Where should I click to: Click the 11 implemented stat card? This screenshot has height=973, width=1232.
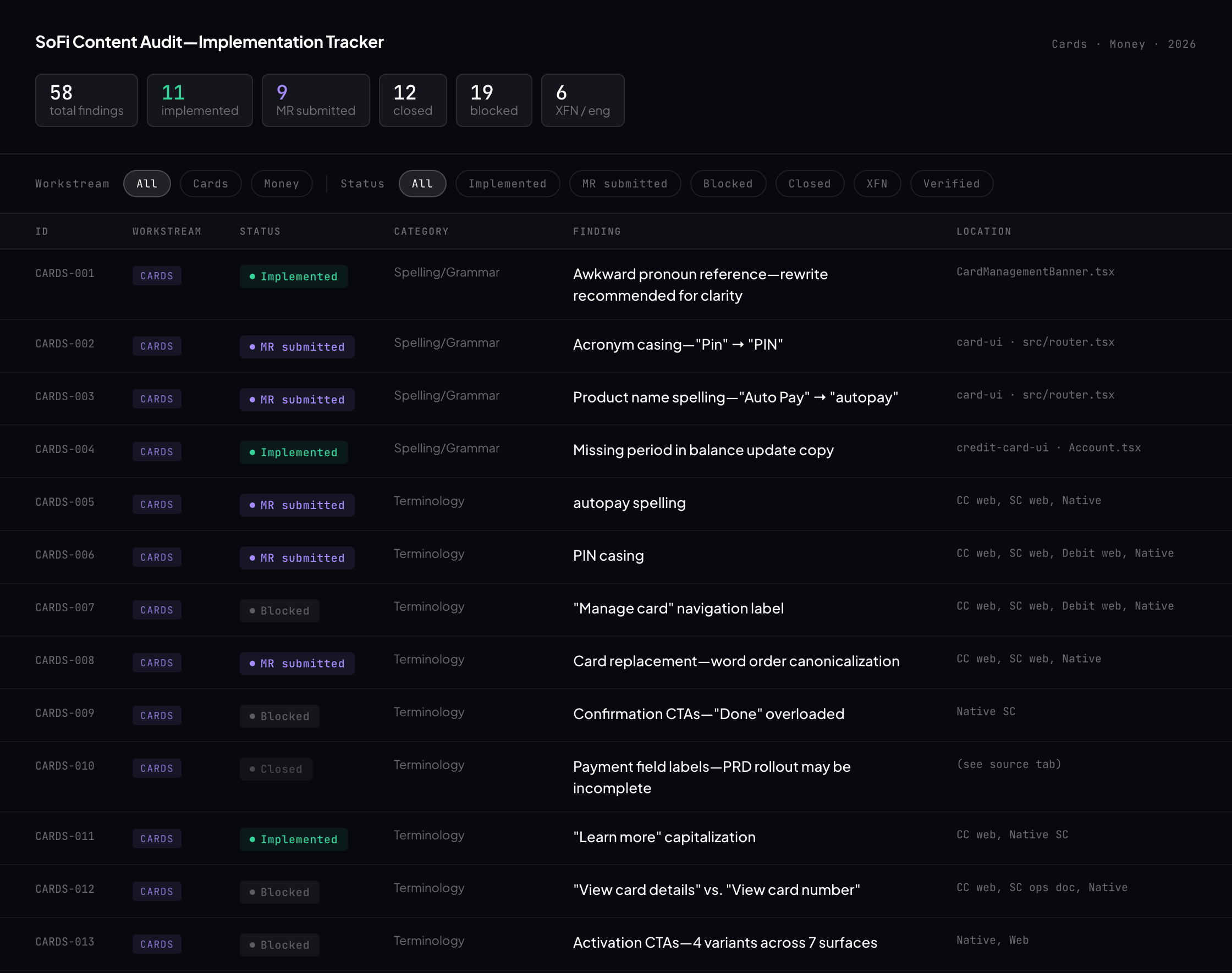pyautogui.click(x=200, y=100)
